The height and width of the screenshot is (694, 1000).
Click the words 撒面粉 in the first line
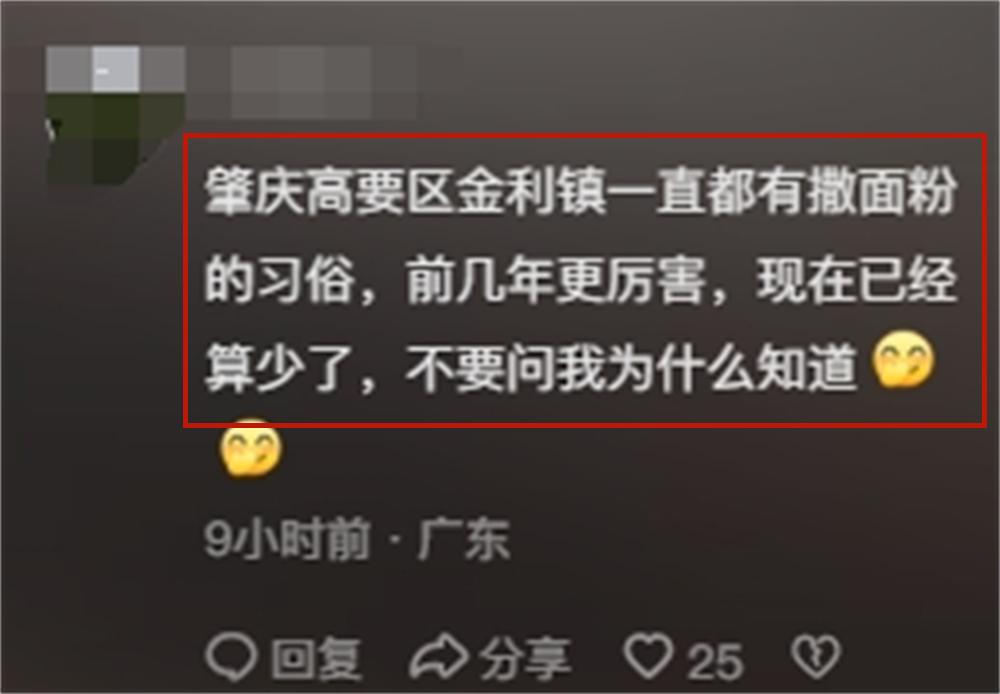click(881, 193)
